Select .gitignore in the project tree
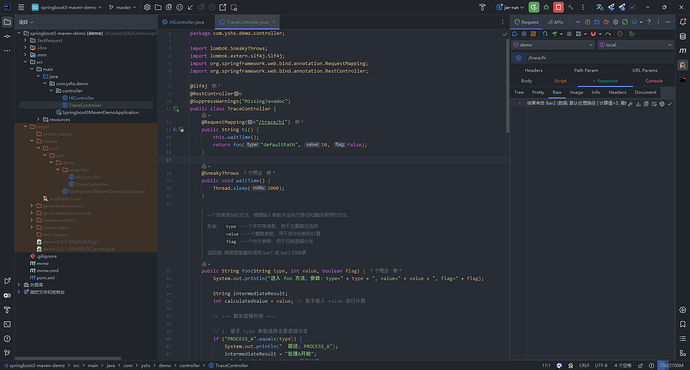Image resolution: width=690 pixels, height=370 pixels. pyautogui.click(x=46, y=256)
